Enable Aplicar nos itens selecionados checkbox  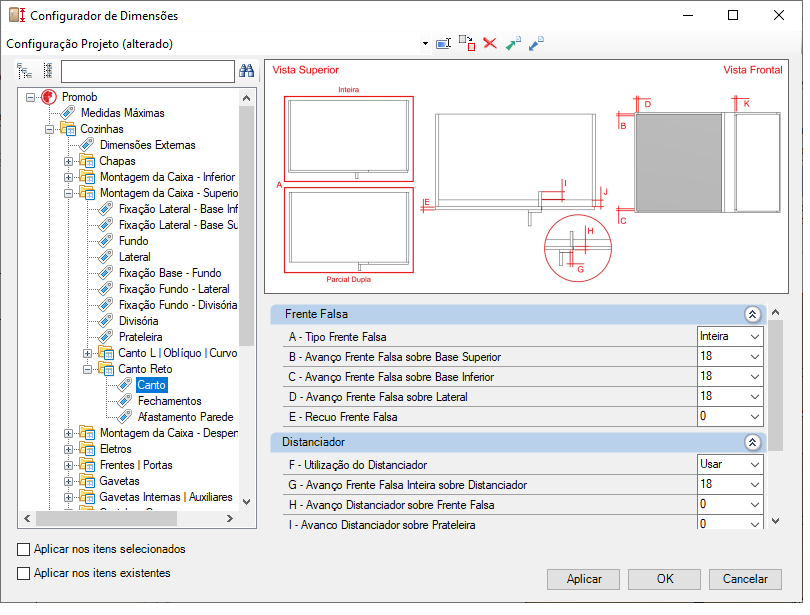coord(23,549)
